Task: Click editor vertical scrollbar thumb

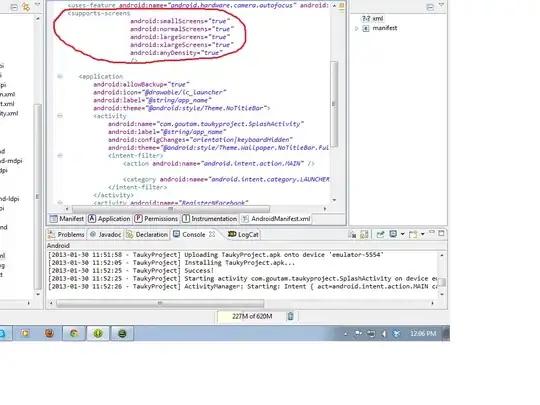Action: tap(334, 104)
